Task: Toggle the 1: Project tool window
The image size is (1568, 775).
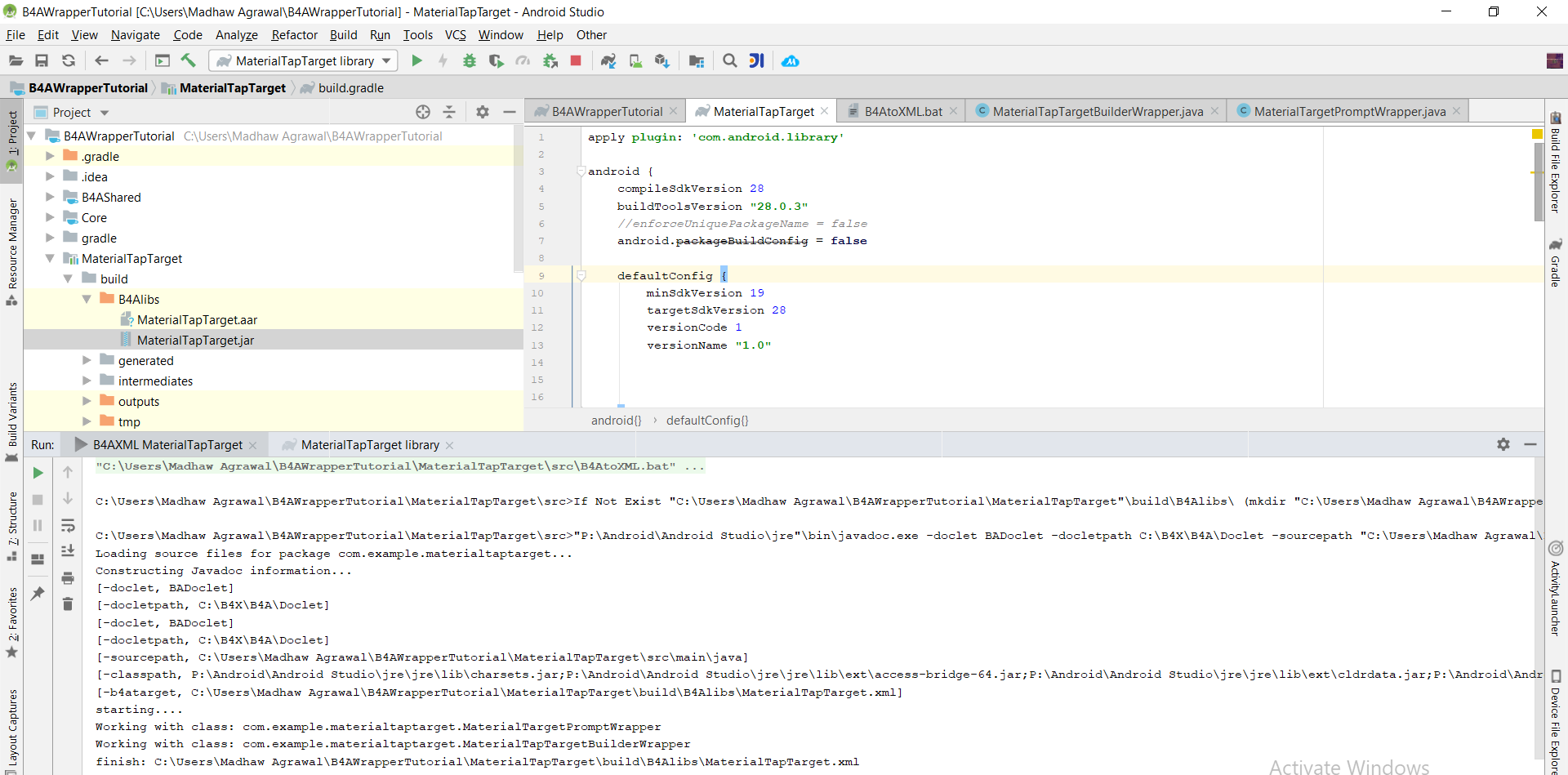Action: click(12, 141)
